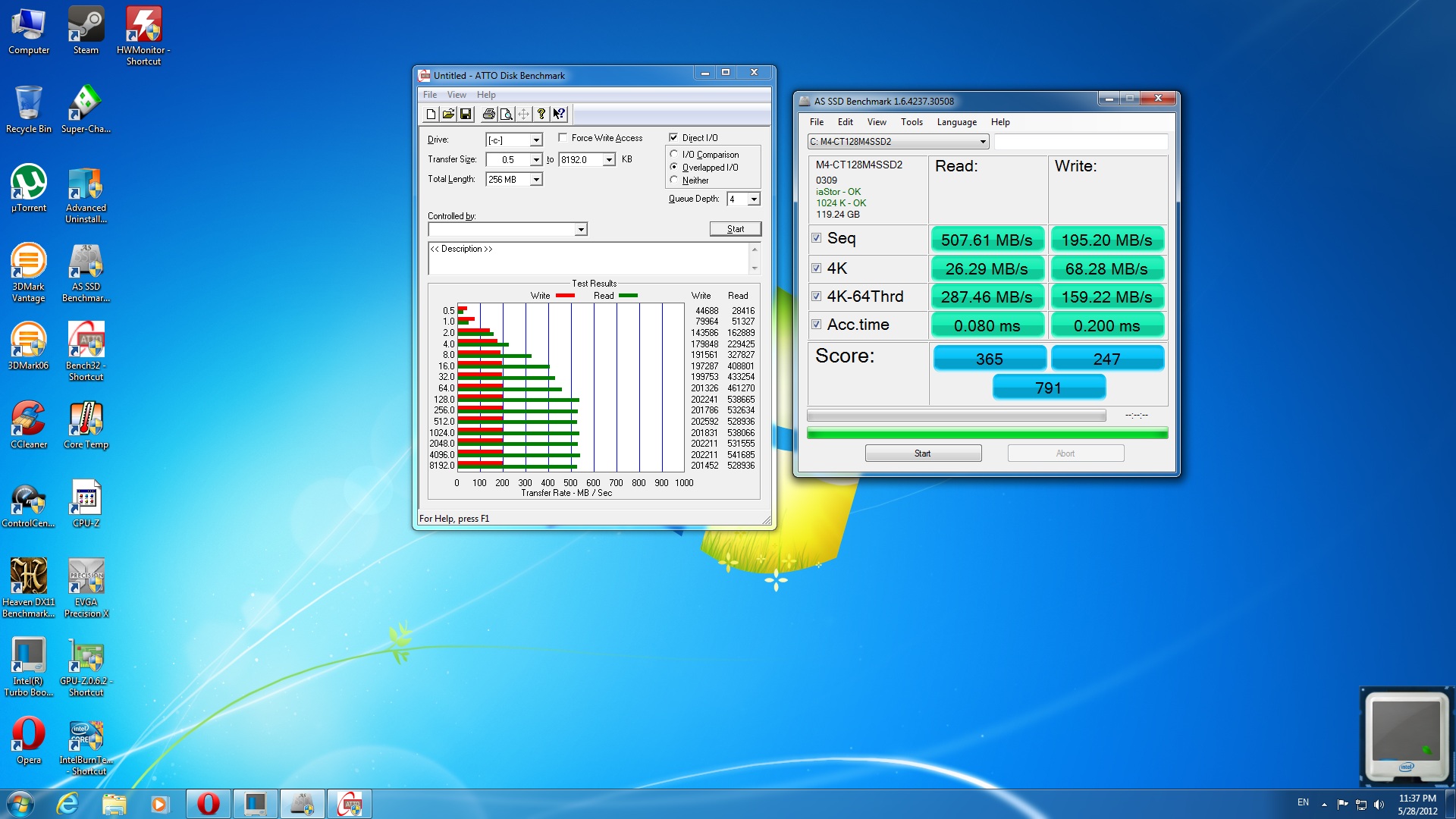
Task: Open the ATTO View menu
Action: point(457,95)
